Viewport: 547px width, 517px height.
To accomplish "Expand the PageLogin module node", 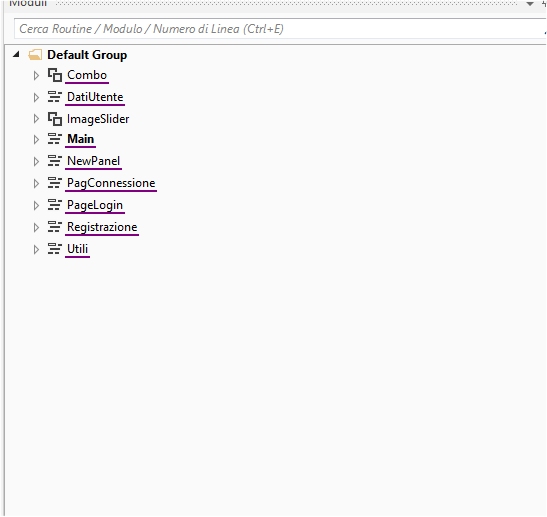I will coord(36,205).
